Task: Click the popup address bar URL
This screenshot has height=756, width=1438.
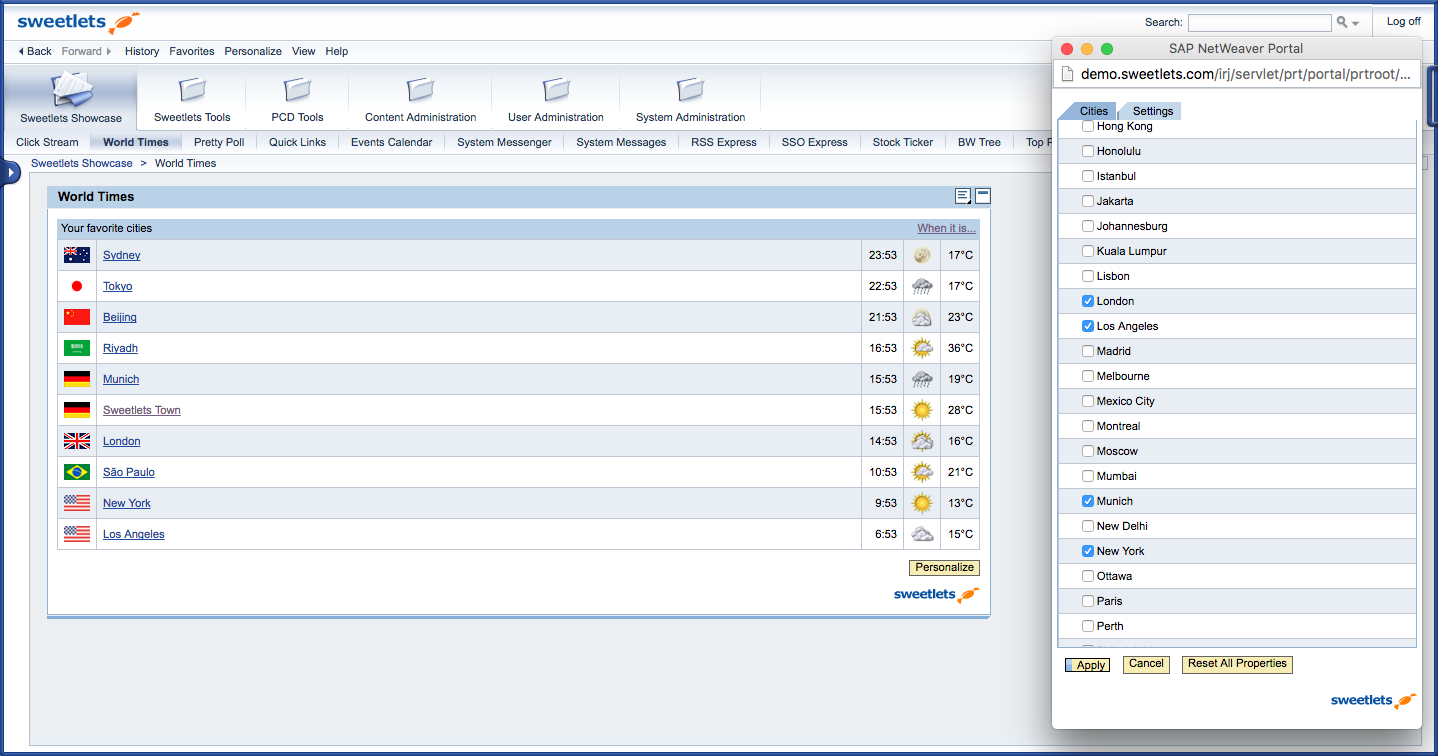Action: point(1245,74)
